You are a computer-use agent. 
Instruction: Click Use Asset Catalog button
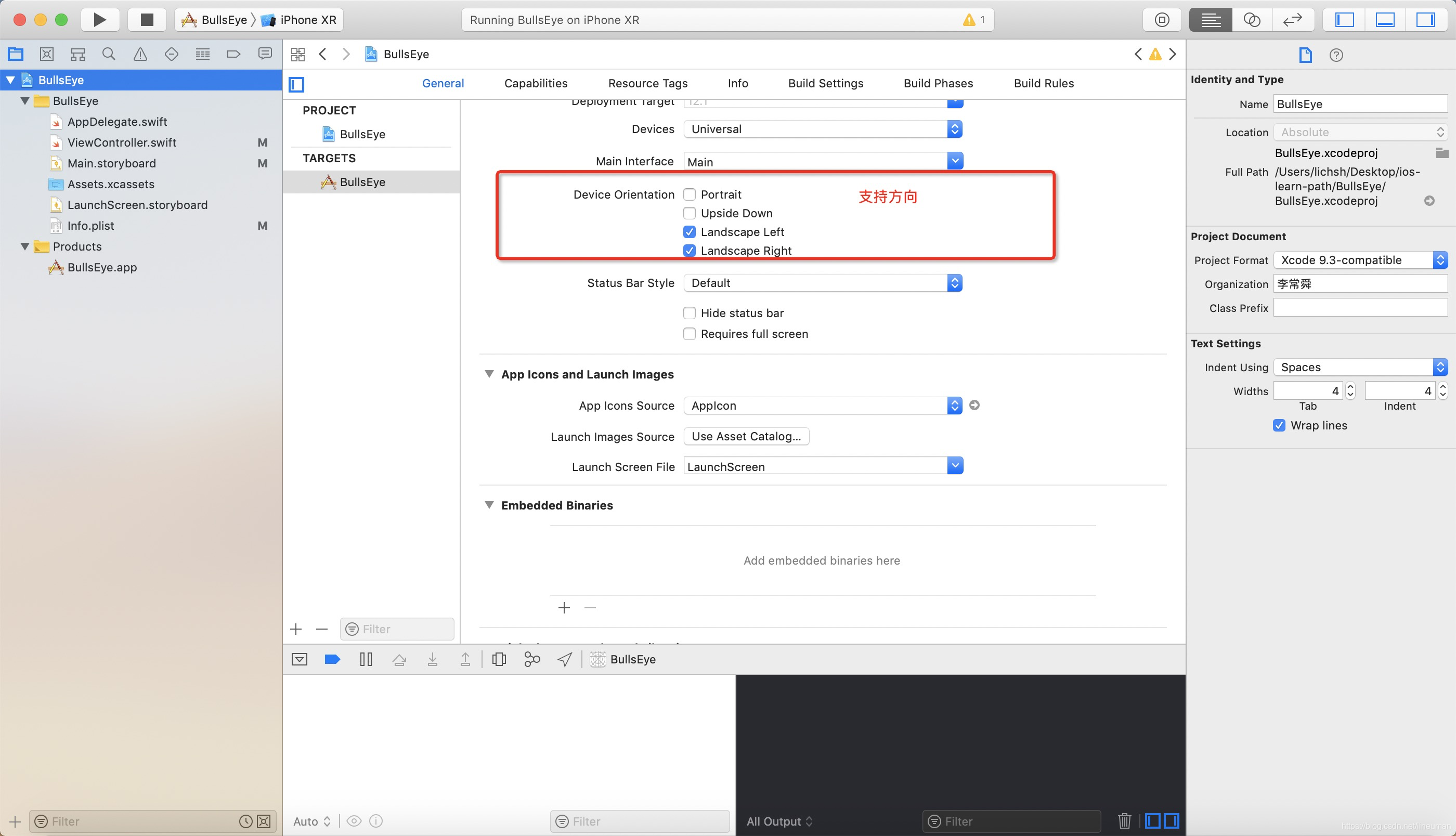[747, 436]
